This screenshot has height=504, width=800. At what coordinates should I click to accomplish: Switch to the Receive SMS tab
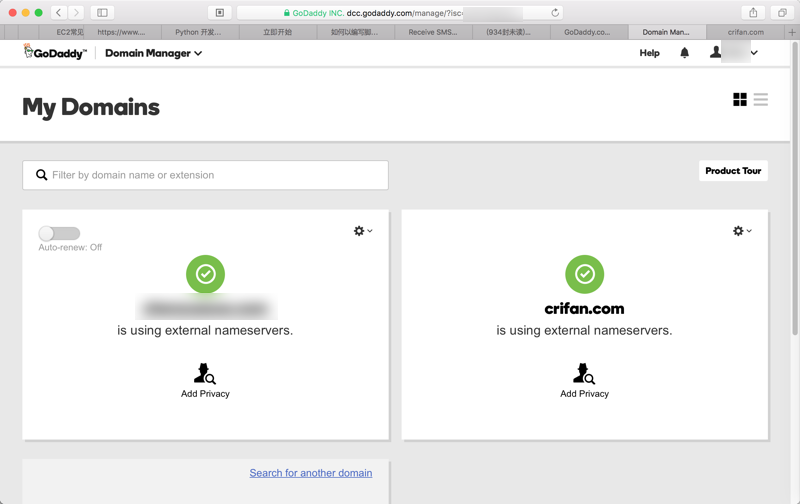[433, 32]
